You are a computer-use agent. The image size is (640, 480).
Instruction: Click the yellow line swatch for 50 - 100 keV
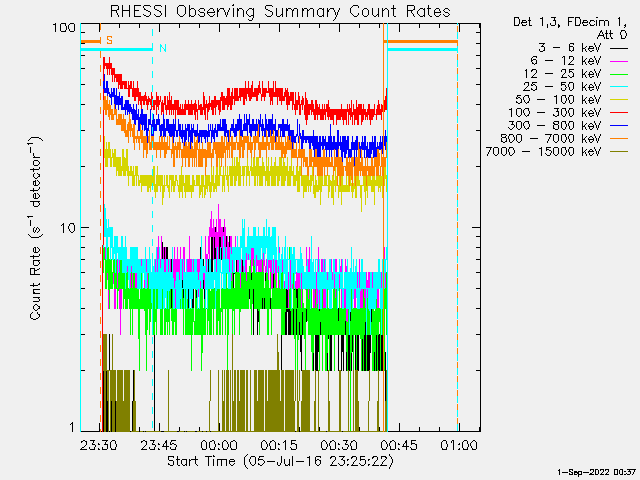tap(619, 100)
